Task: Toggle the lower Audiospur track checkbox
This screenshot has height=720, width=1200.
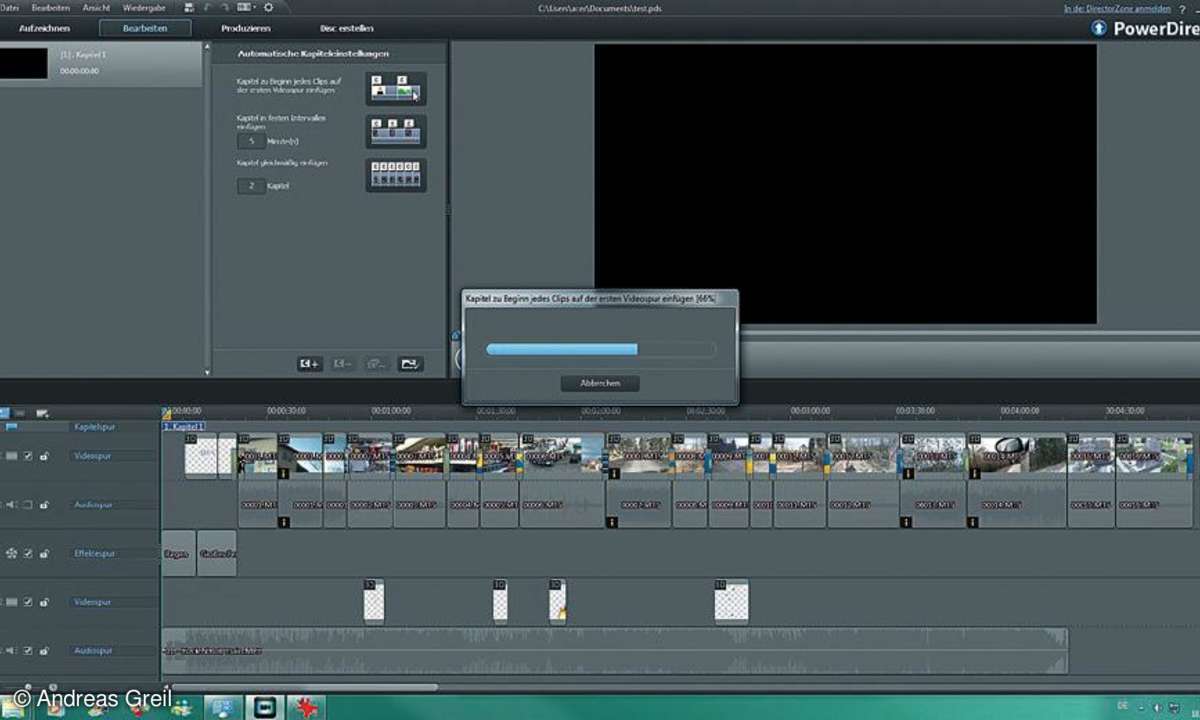Action: 28,650
